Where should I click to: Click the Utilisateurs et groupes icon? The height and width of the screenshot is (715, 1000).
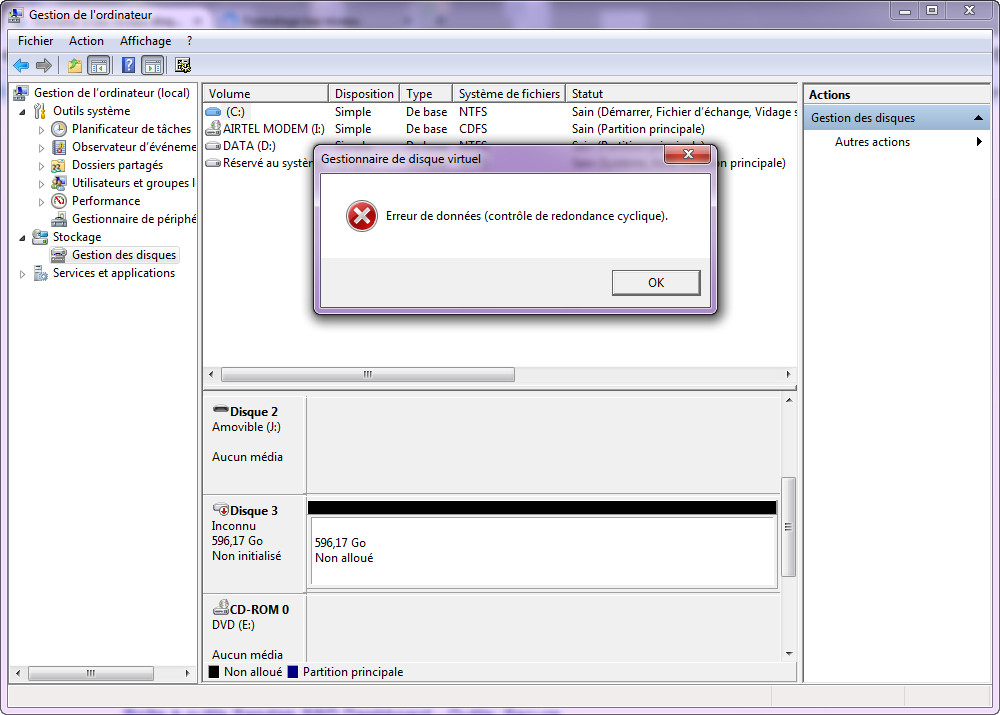click(x=59, y=183)
